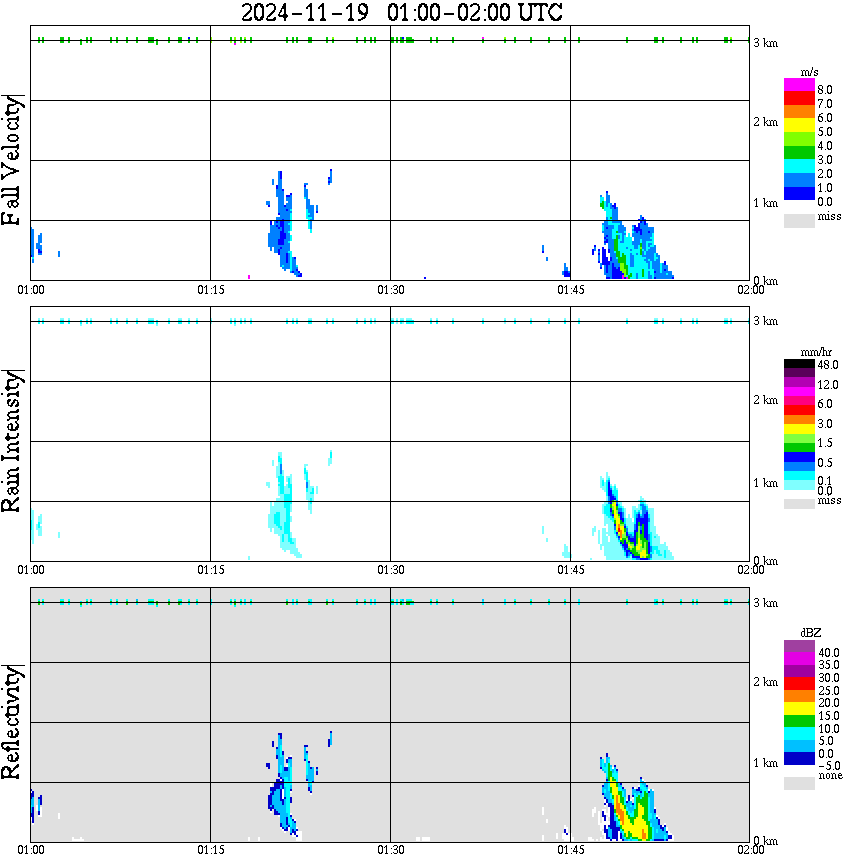Click the '3 km' label beside Reflectivity
Screen dimensions: 850x868
click(x=765, y=603)
